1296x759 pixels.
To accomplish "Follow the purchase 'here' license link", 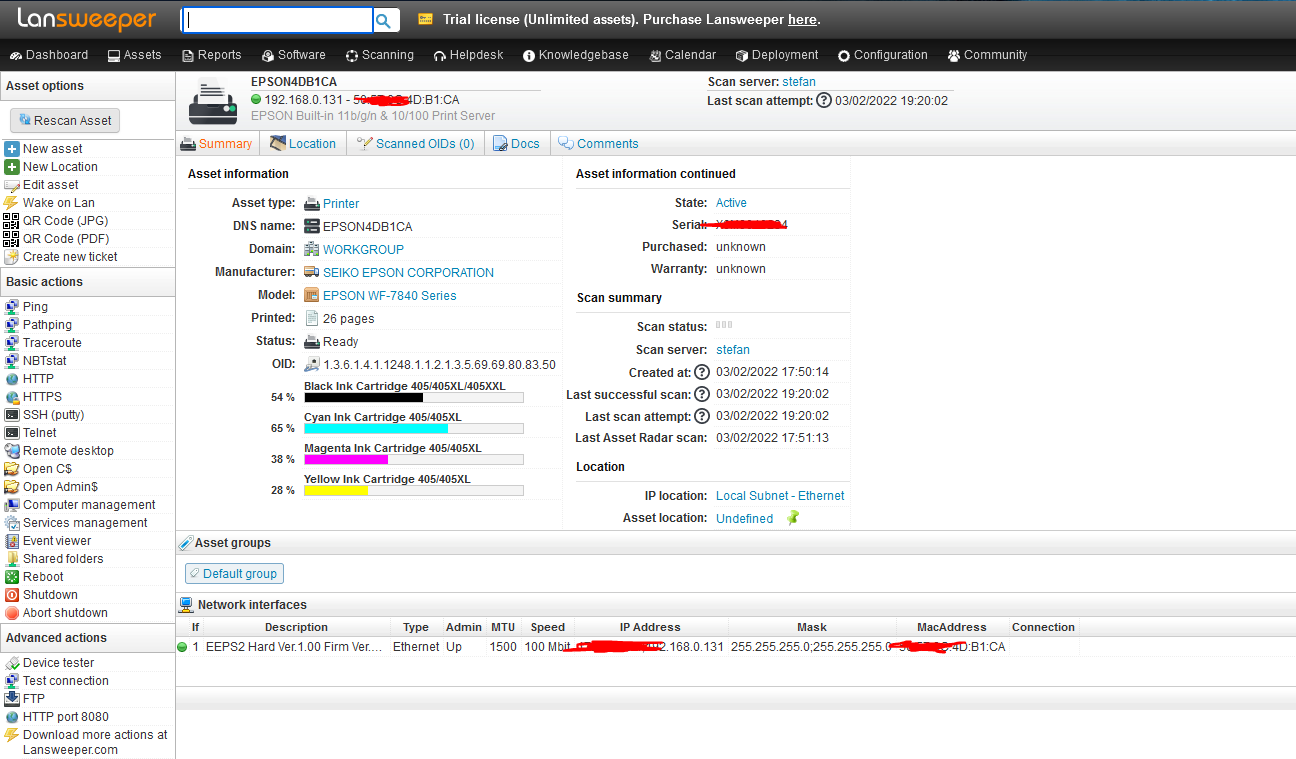I will 802,20.
